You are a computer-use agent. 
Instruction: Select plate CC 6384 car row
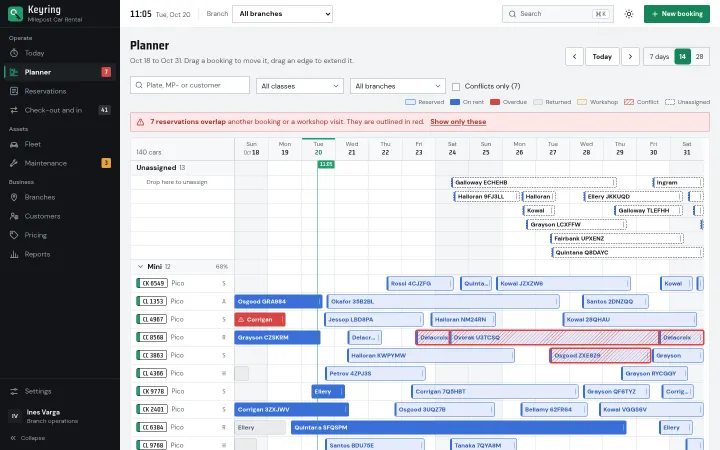click(182, 427)
